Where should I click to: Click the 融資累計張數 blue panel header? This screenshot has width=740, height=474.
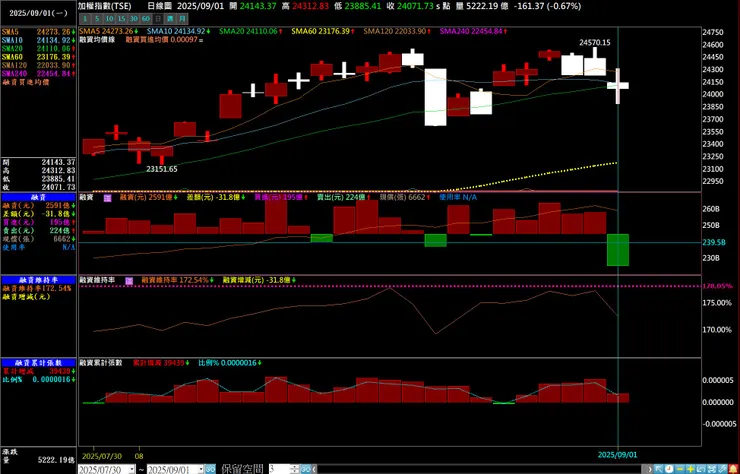[x=38, y=363]
